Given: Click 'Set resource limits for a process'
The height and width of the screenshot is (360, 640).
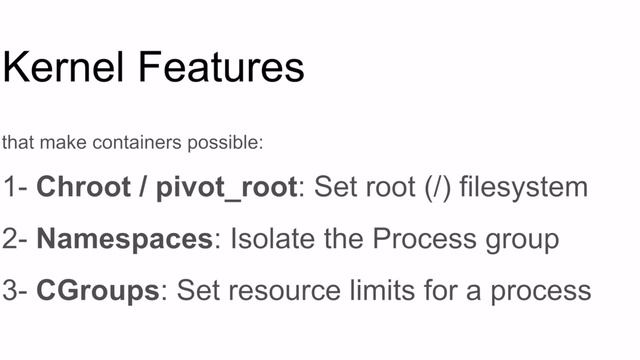Looking at the screenshot, I should point(384,291).
